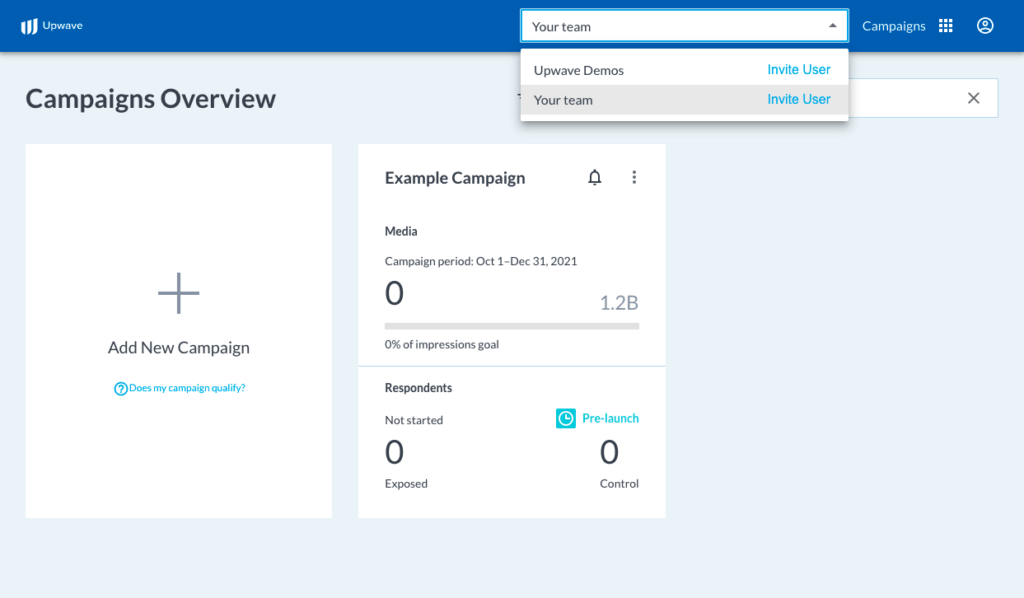Click Add New Campaign label
The height and width of the screenshot is (598, 1024).
[x=178, y=347]
